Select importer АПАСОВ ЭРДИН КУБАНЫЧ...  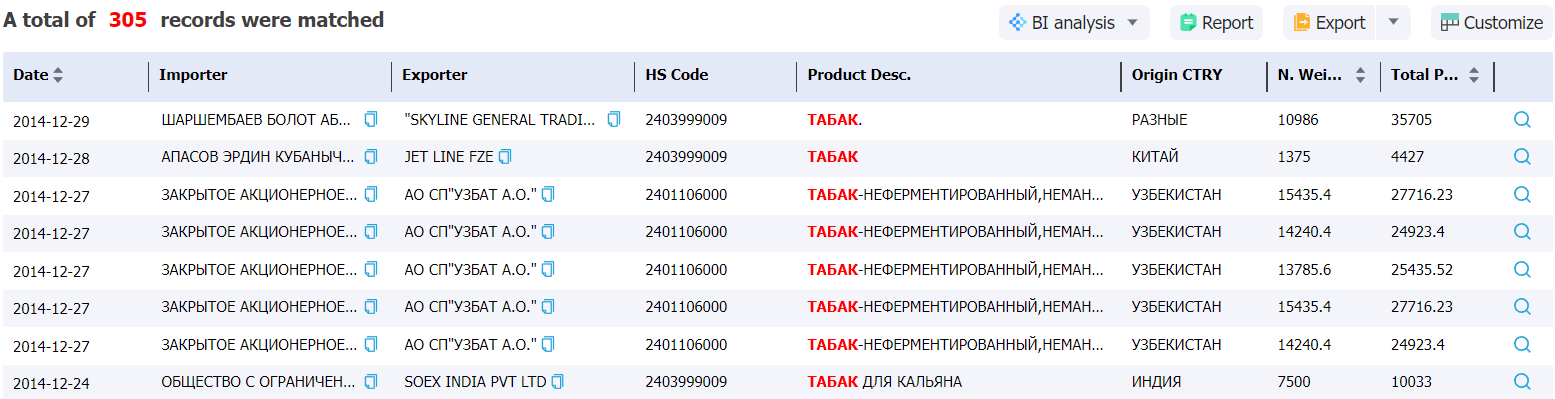(258, 157)
